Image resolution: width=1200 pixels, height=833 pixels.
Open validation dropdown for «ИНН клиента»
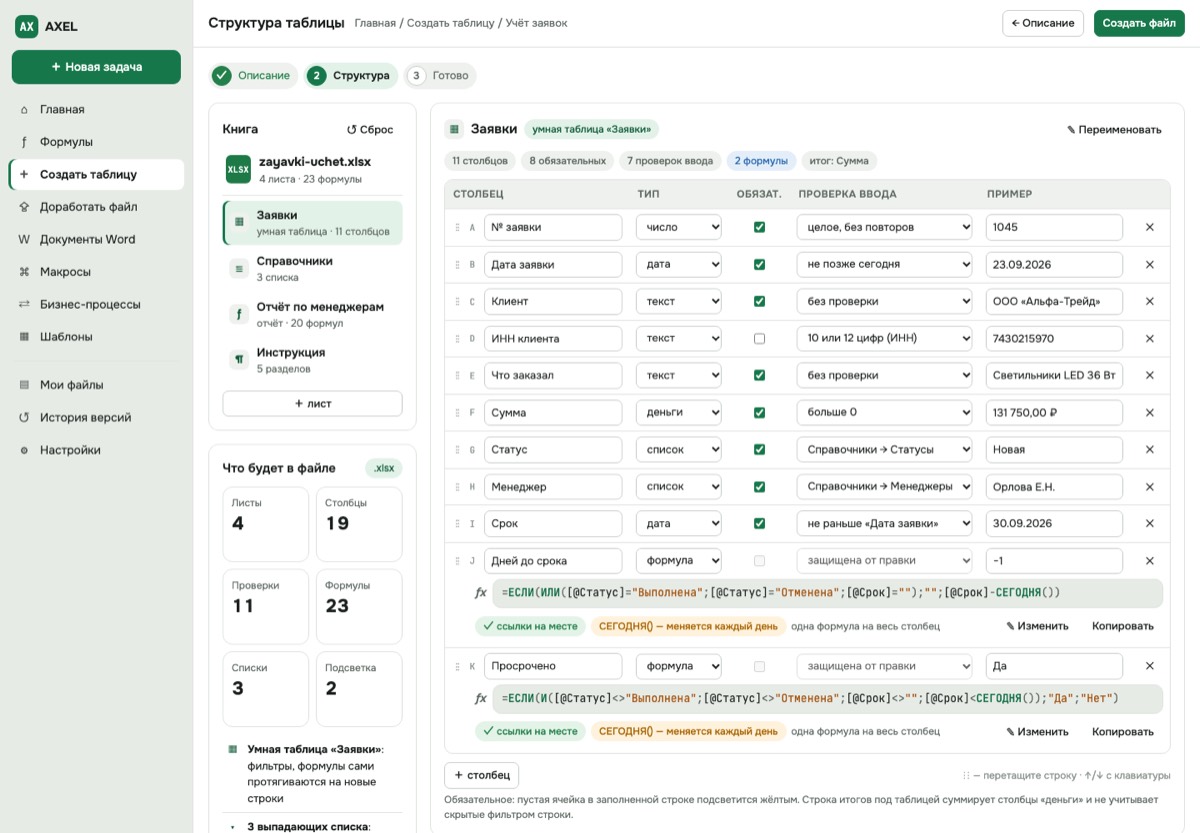click(x=885, y=338)
